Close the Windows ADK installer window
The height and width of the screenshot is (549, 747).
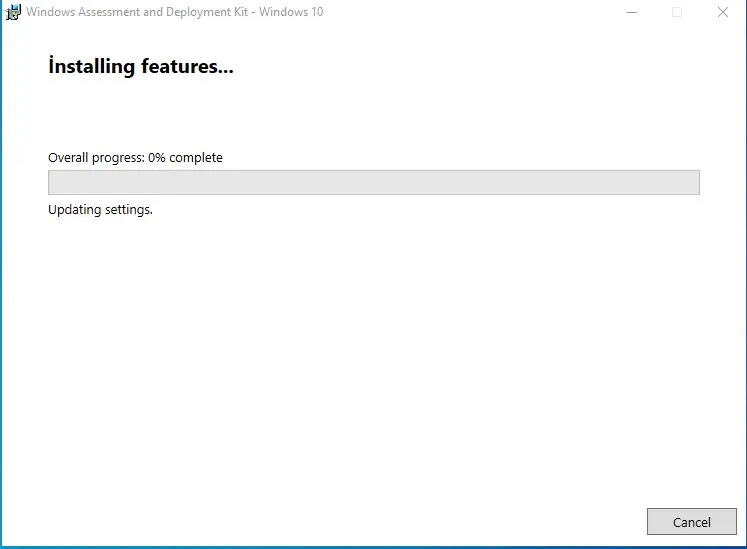[722, 12]
